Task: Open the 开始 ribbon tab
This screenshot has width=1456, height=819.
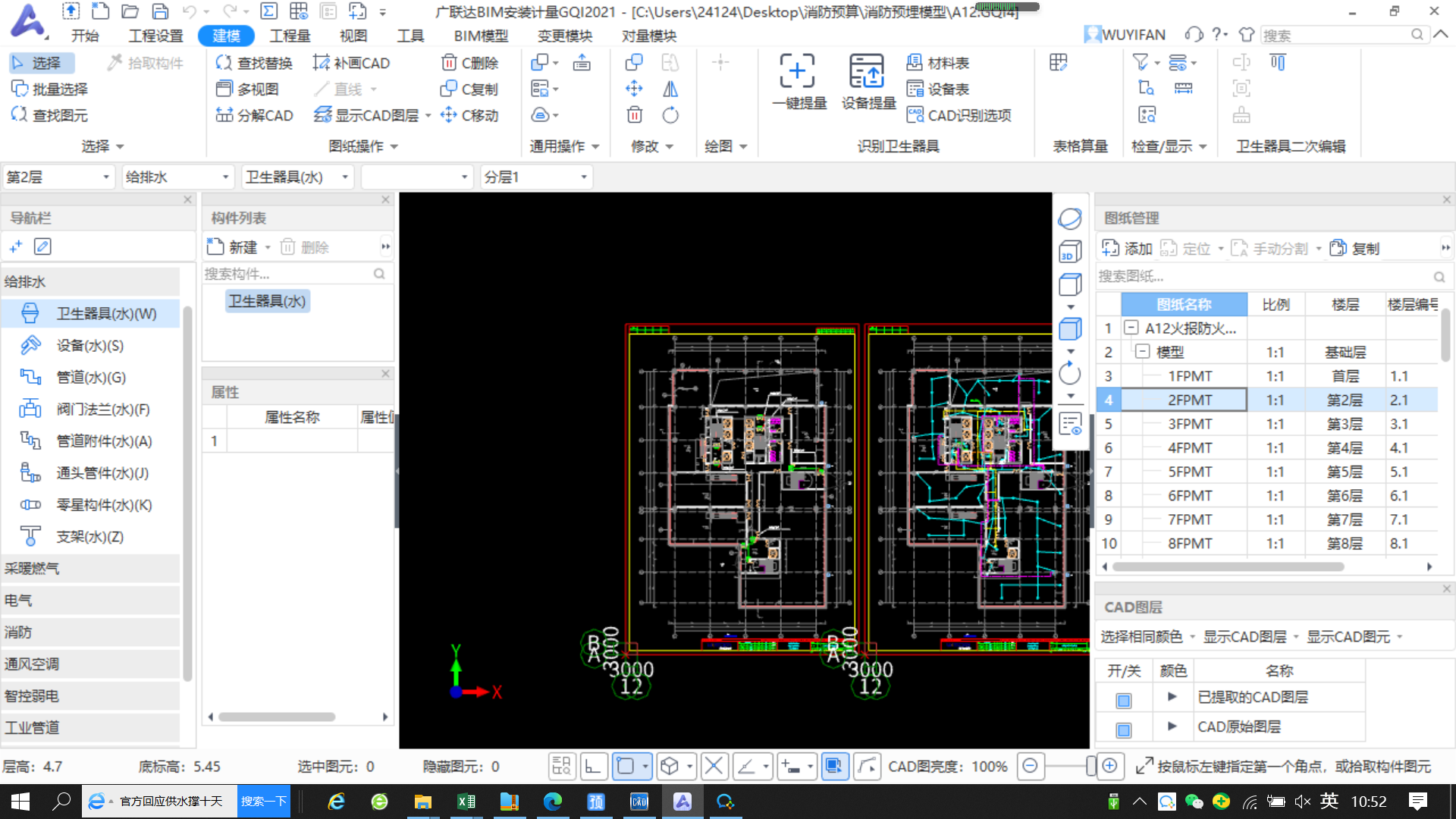Action: pos(85,36)
